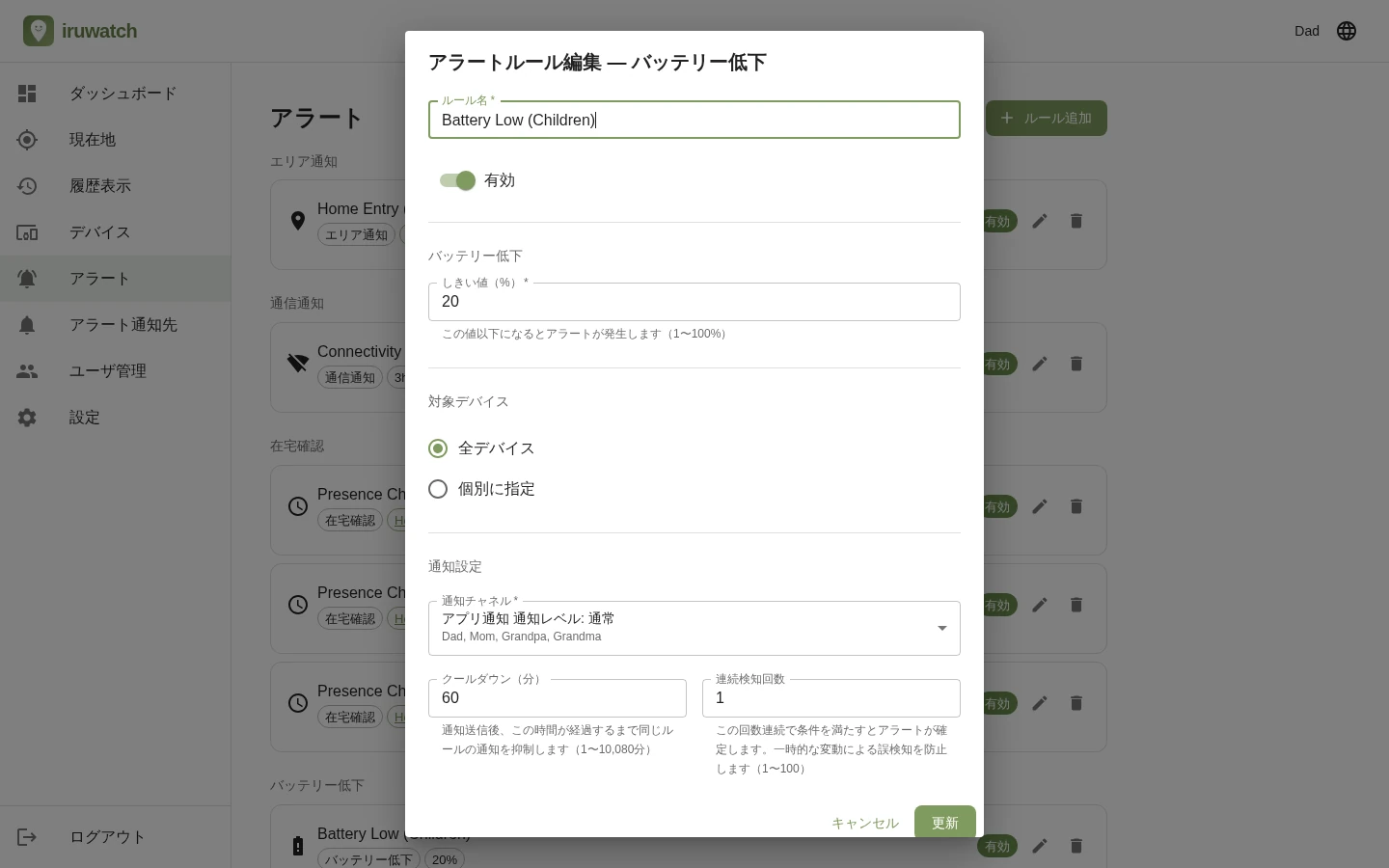
Task: Click the ダッシュボード grid icon
Action: point(27,94)
